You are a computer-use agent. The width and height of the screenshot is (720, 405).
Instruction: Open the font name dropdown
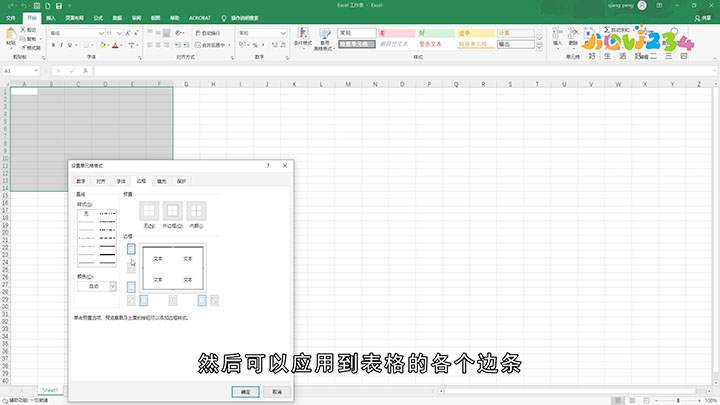coord(101,33)
